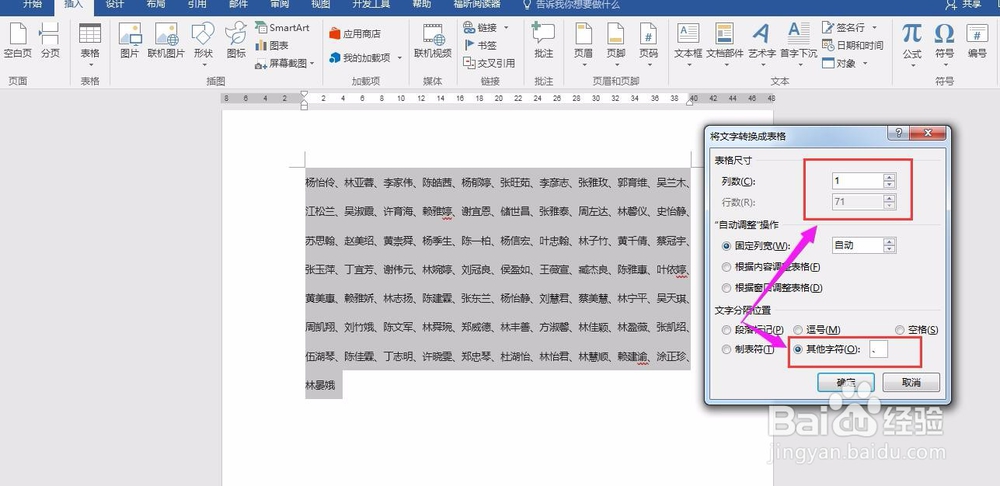1000x486 pixels.
Task: Insert a text box (文本框)
Action: click(x=688, y=45)
